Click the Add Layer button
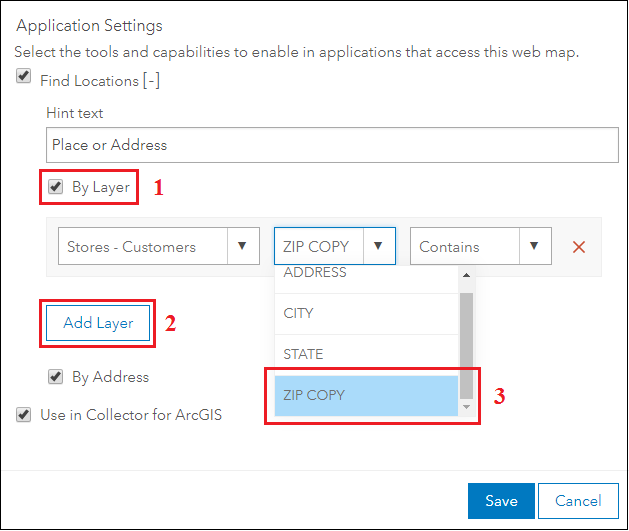The width and height of the screenshot is (629, 531). [x=98, y=323]
